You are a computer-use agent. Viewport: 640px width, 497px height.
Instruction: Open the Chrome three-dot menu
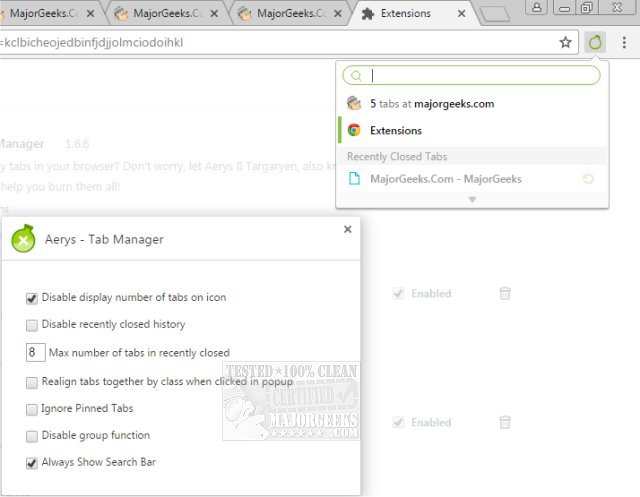click(x=624, y=42)
